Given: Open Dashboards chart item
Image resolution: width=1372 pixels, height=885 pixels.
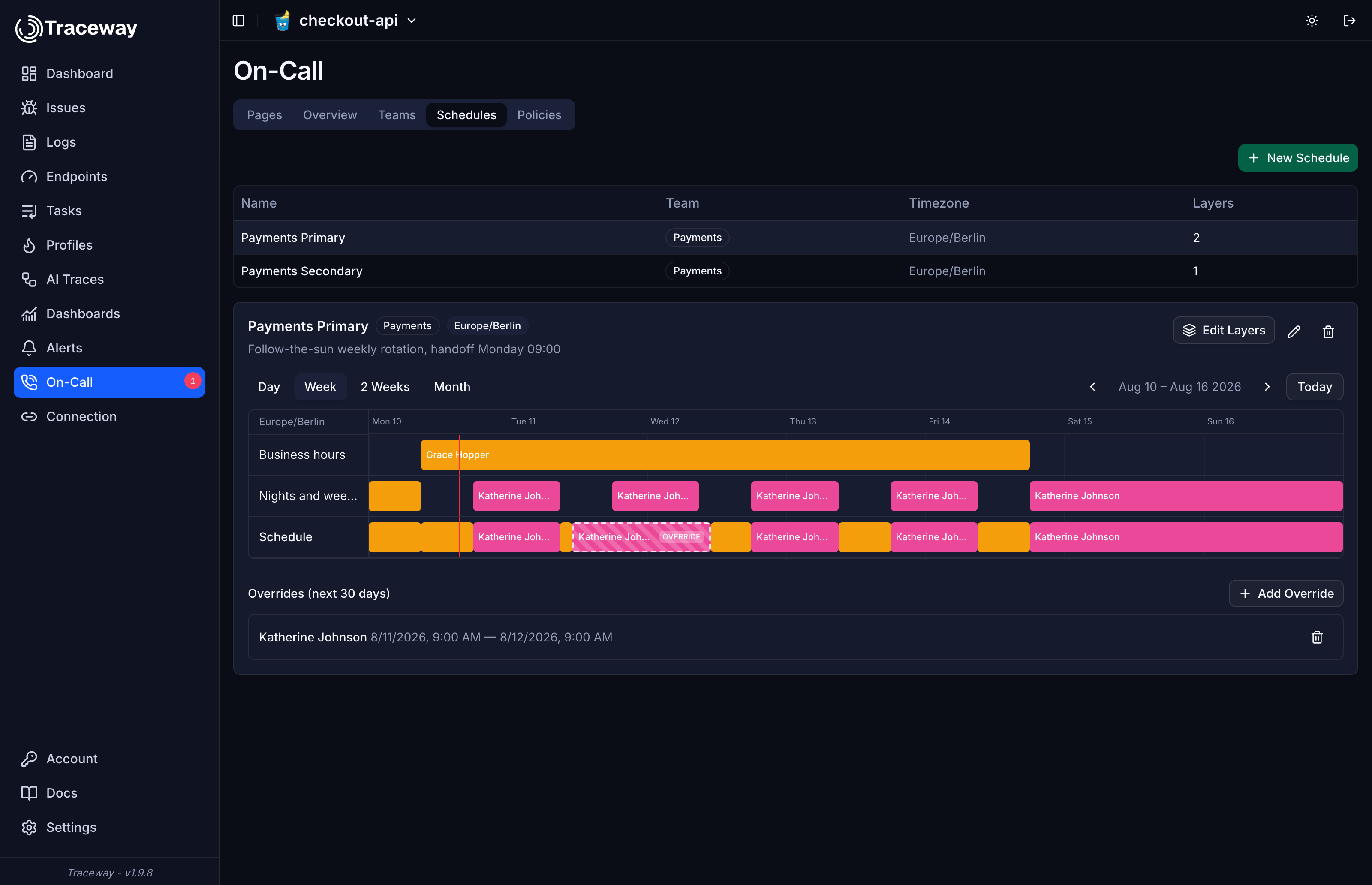Looking at the screenshot, I should 109,314.
